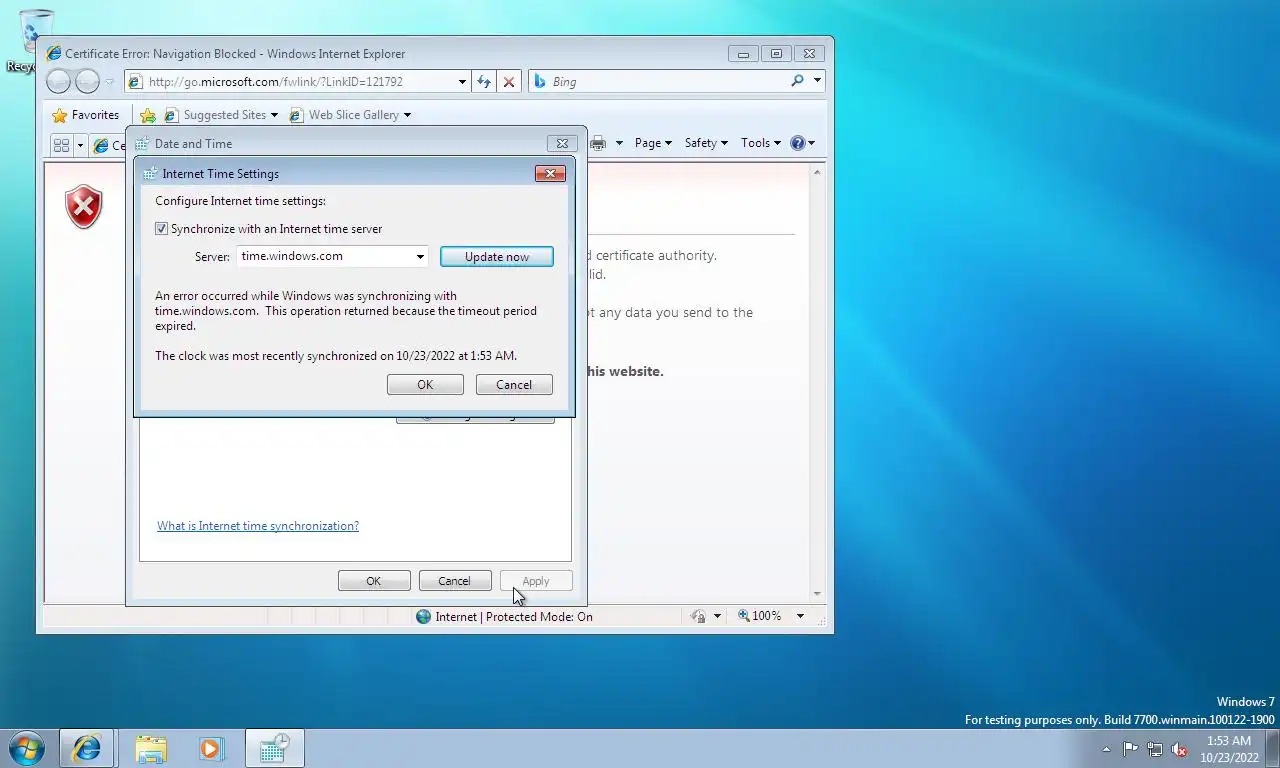Close the Date and Time dialog
Image resolution: width=1280 pixels, height=768 pixels.
(562, 143)
